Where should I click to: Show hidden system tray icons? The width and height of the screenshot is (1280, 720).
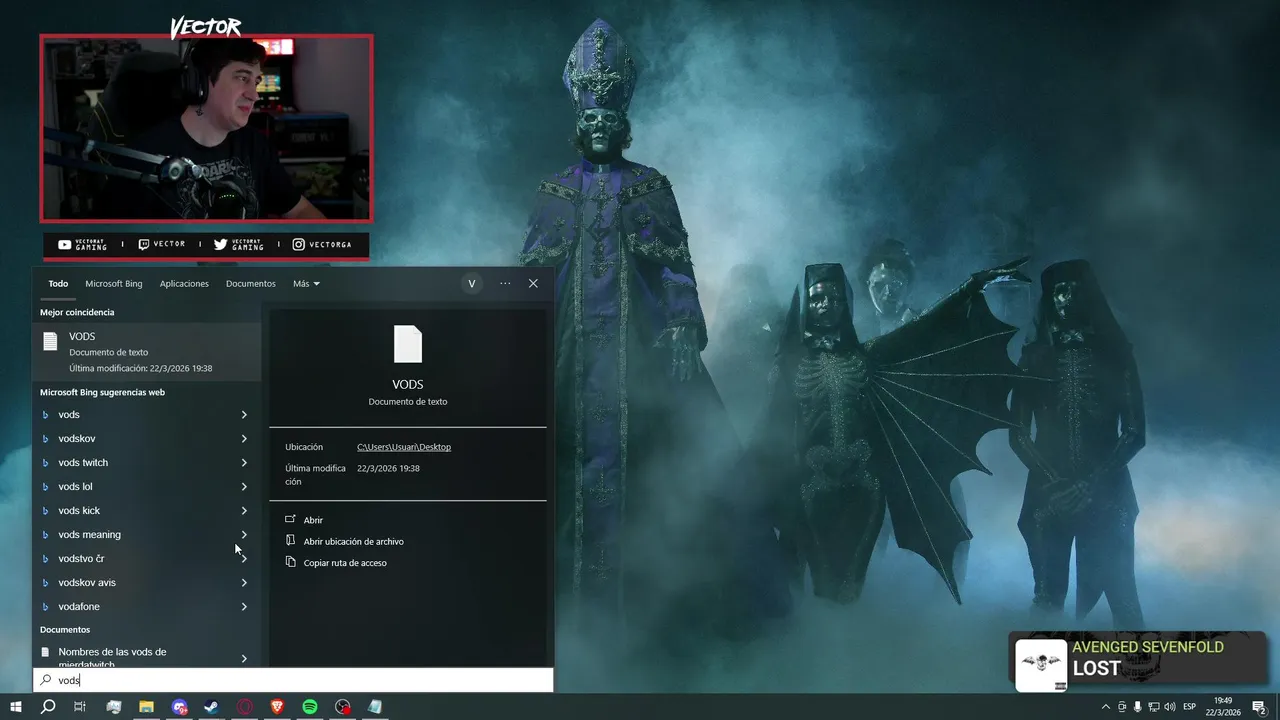click(x=1105, y=707)
